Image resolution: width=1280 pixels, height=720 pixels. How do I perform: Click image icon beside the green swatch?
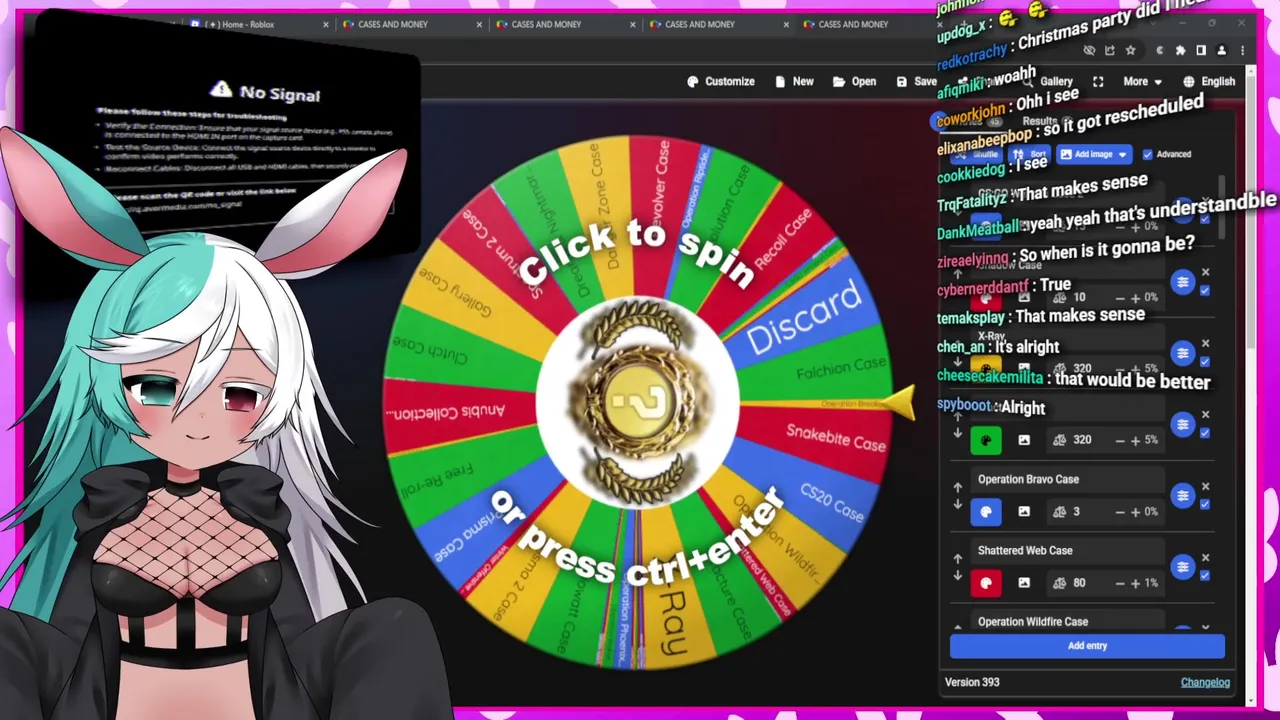pos(1024,440)
